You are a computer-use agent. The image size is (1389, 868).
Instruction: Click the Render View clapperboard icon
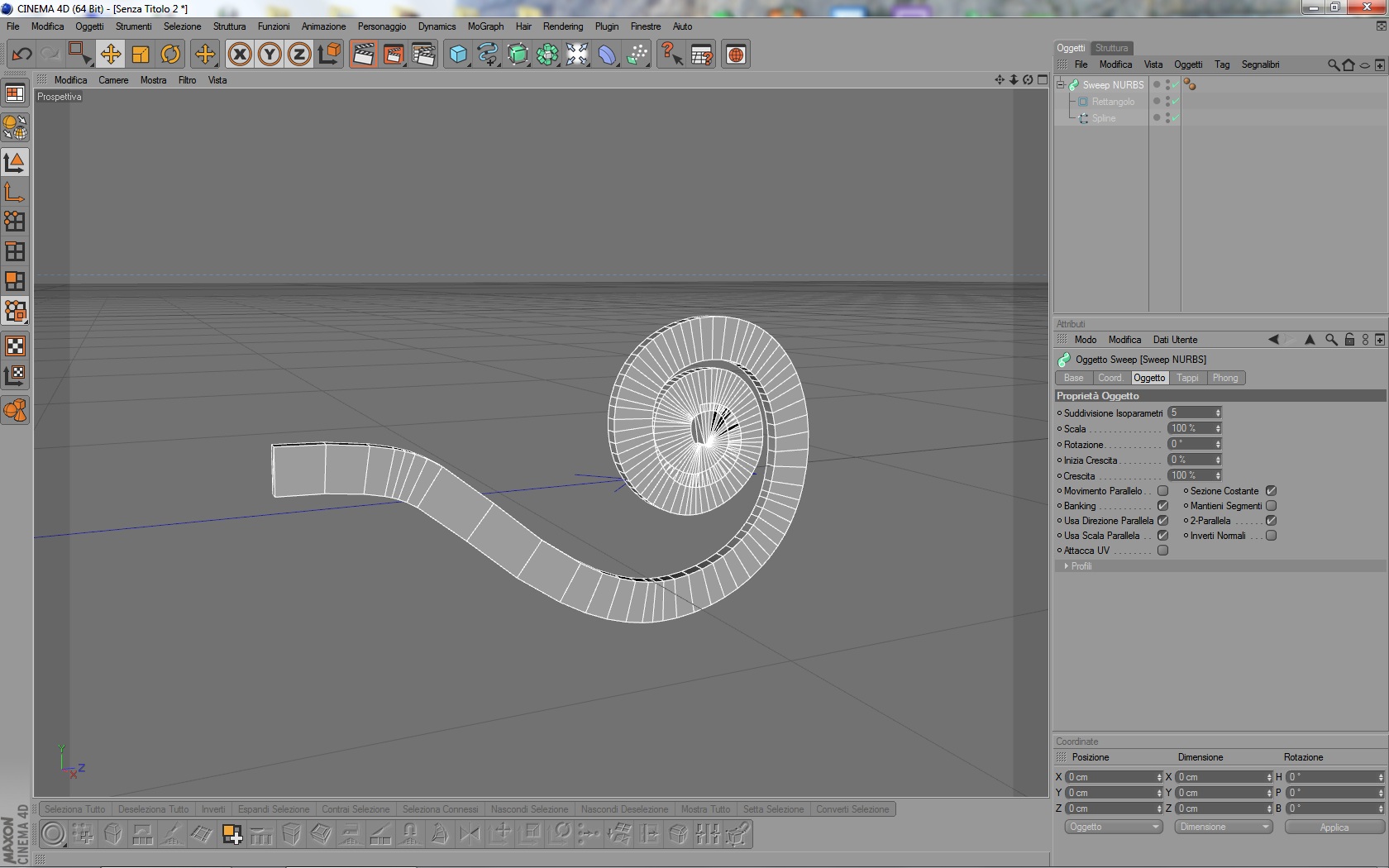363,55
